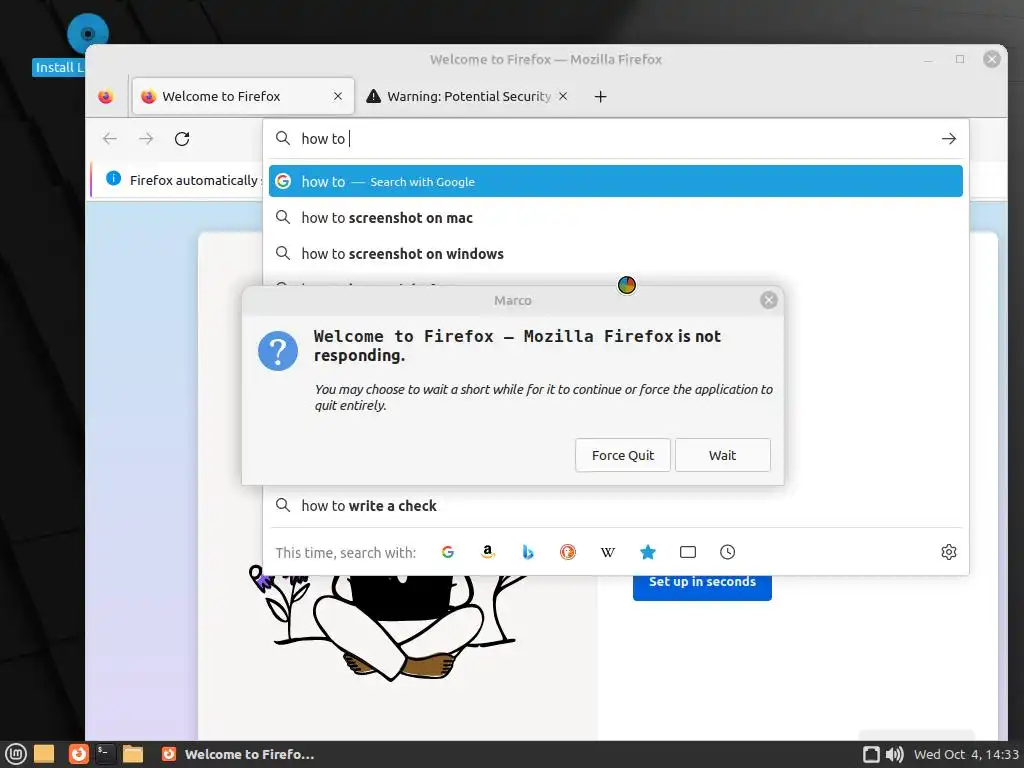Open a new tab with plus button
Image resolution: width=1024 pixels, height=768 pixels.
tap(600, 97)
